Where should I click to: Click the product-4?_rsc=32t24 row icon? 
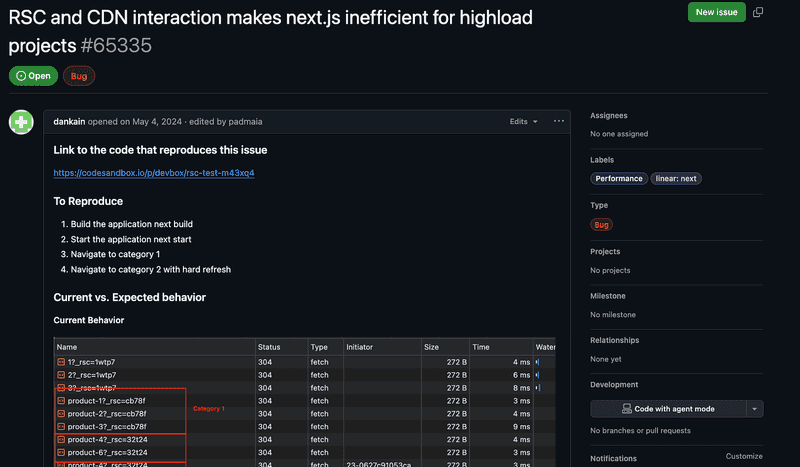click(61, 439)
